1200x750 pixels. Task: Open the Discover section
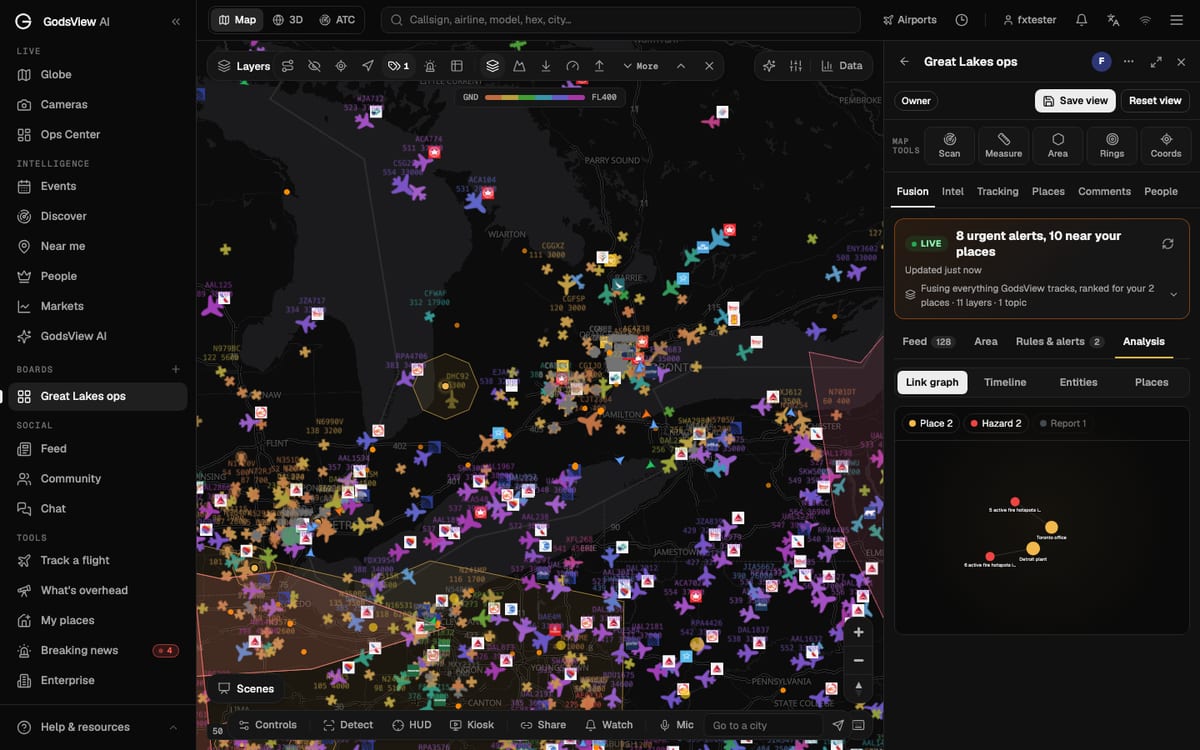pyautogui.click(x=97, y=216)
